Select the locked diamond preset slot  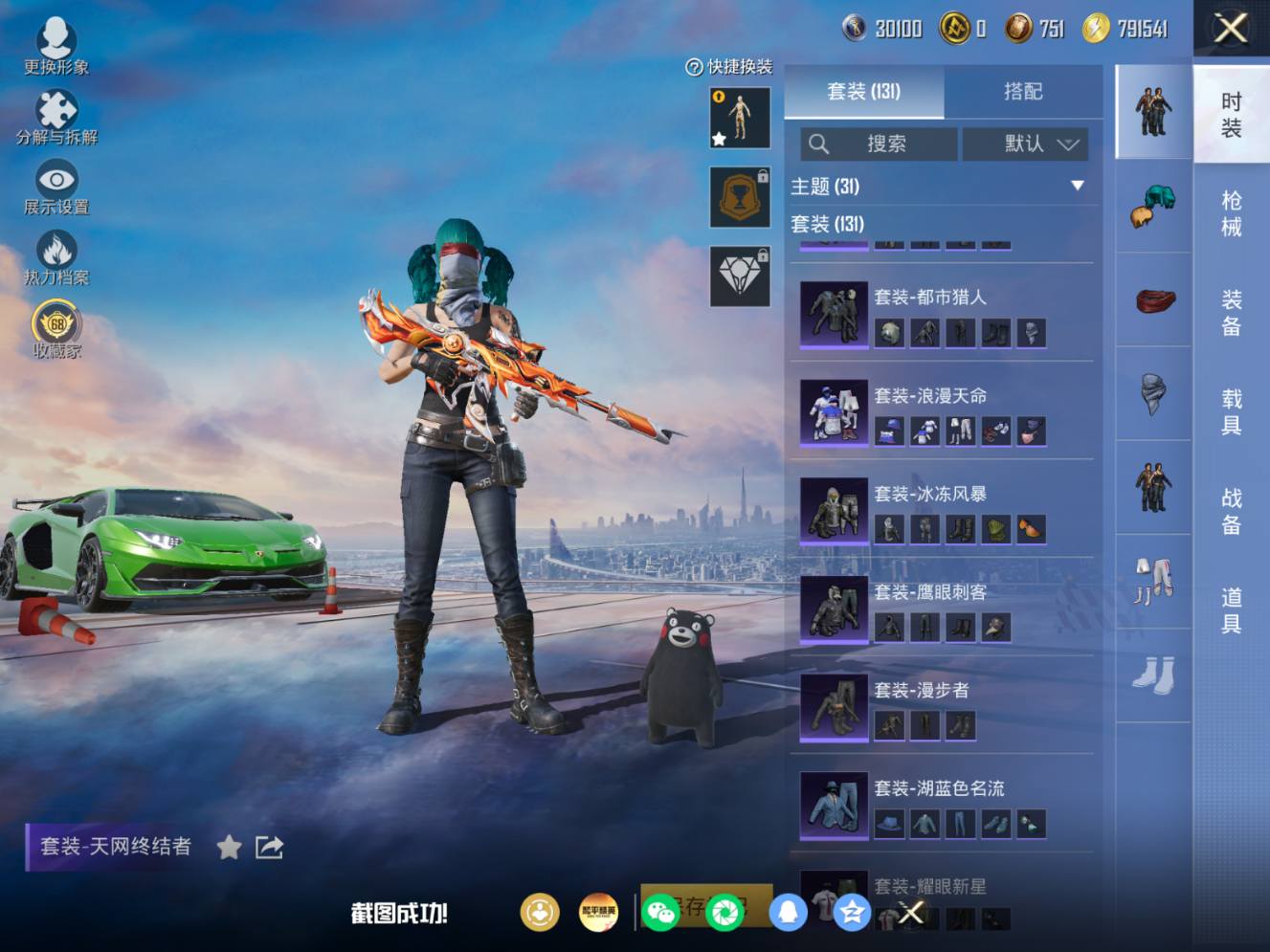point(740,277)
